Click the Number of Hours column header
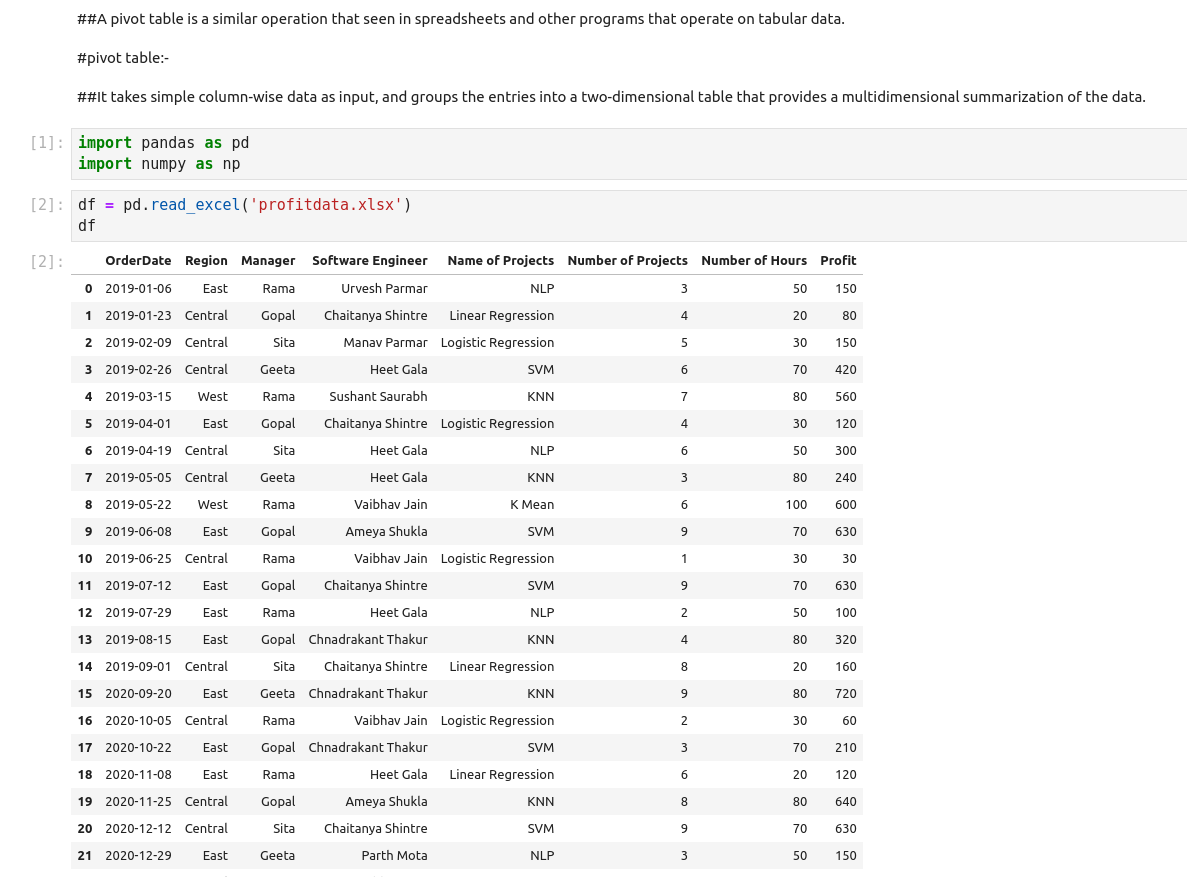This screenshot has height=877, width=1187. (753, 261)
